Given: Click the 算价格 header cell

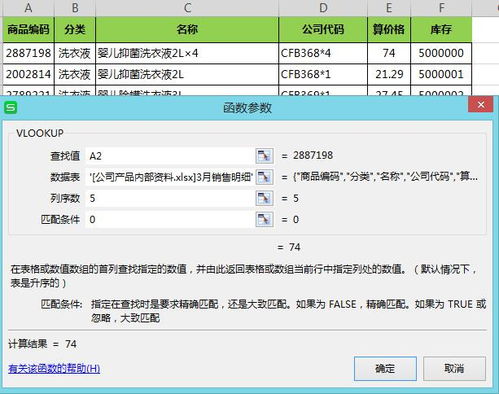Looking at the screenshot, I should (389, 29).
